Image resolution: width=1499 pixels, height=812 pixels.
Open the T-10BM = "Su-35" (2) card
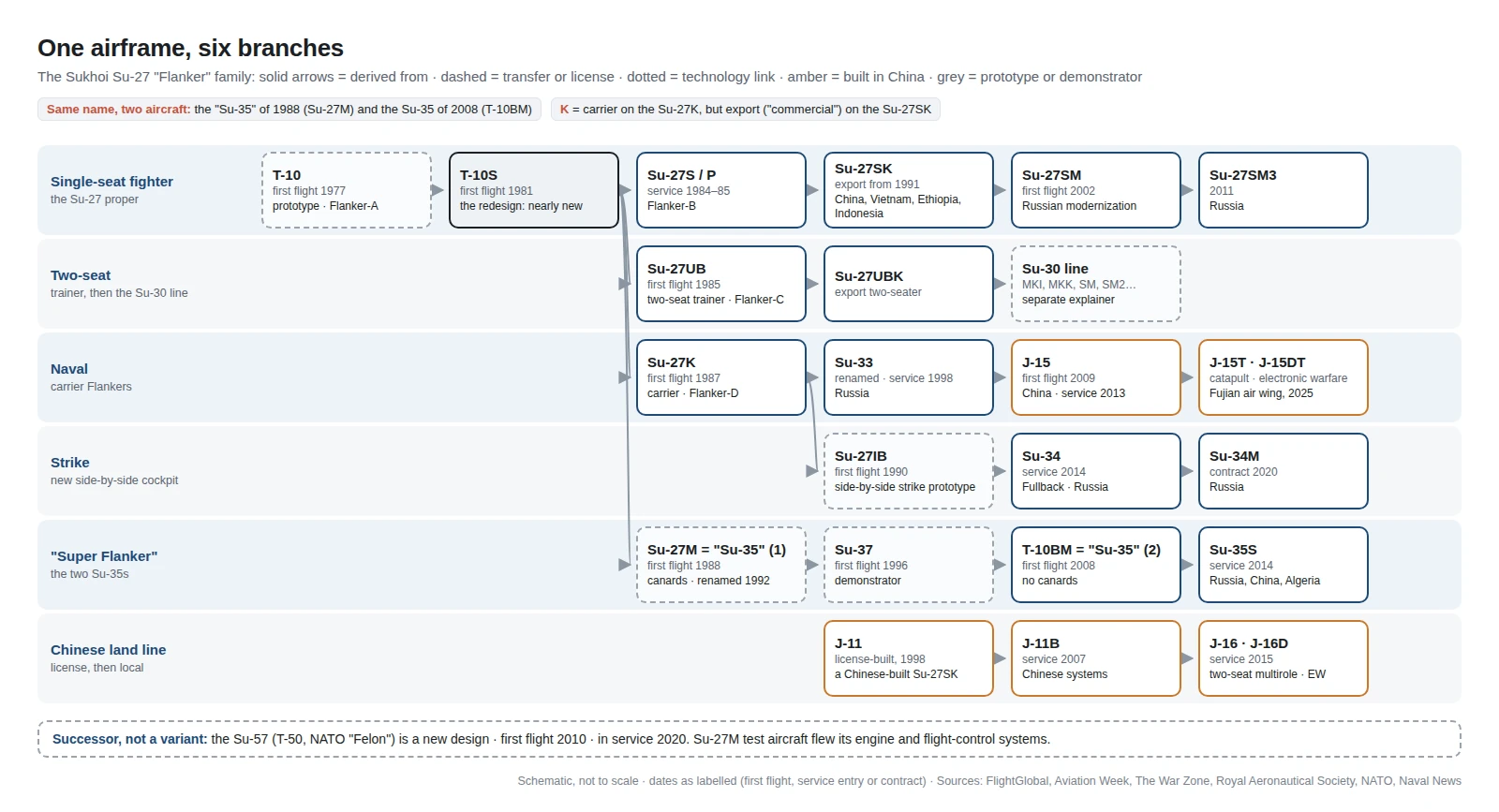point(1096,565)
